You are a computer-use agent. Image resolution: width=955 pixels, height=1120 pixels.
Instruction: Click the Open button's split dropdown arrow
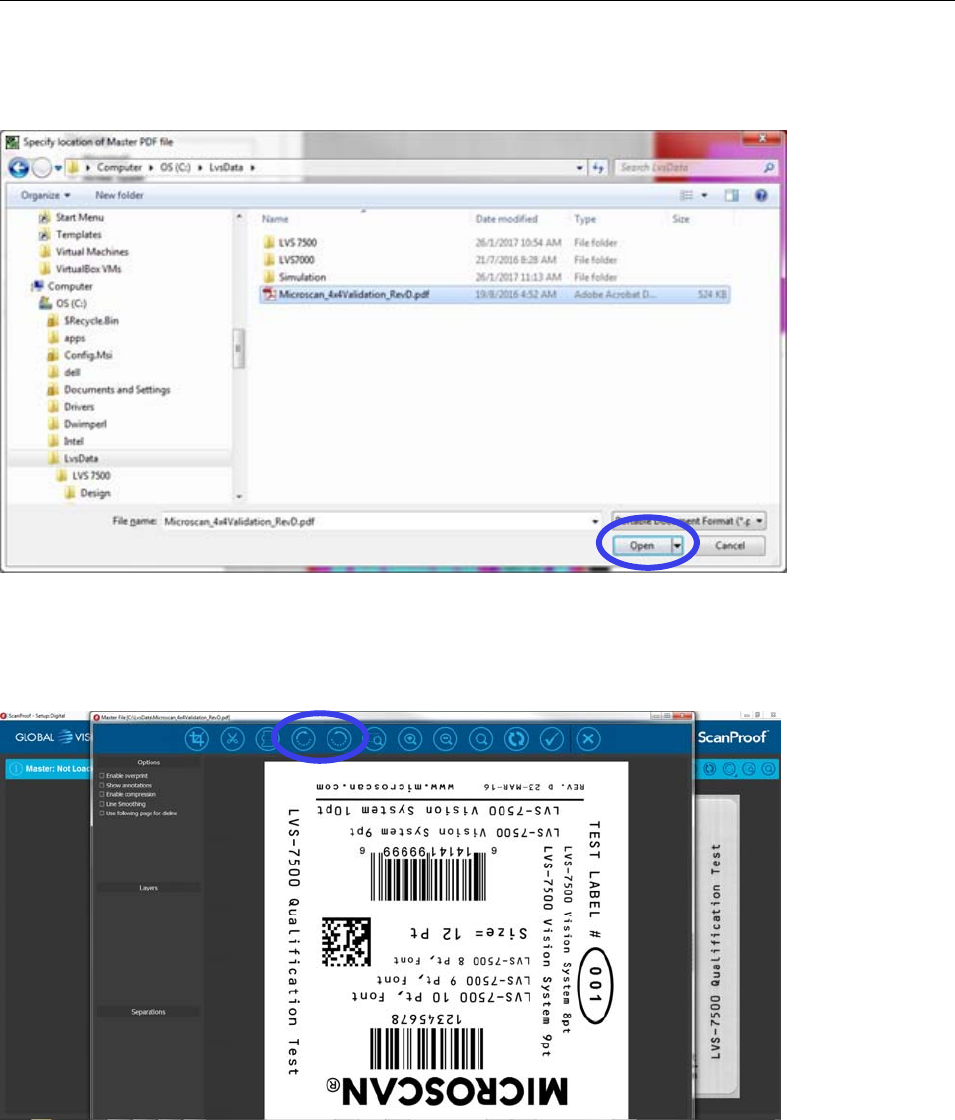(x=677, y=546)
